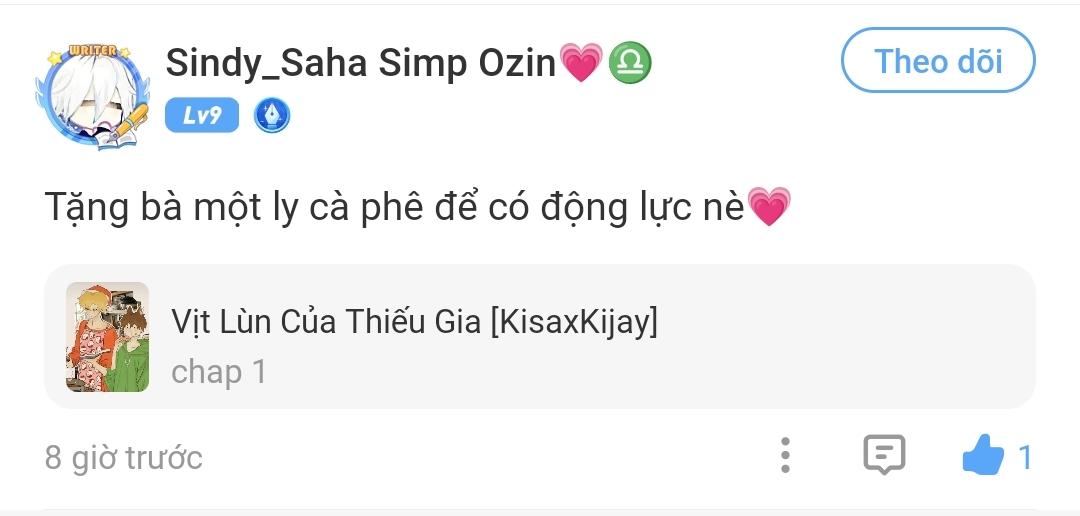Open the Vịt Lùn Của Thiếu Gia title

click(414, 321)
